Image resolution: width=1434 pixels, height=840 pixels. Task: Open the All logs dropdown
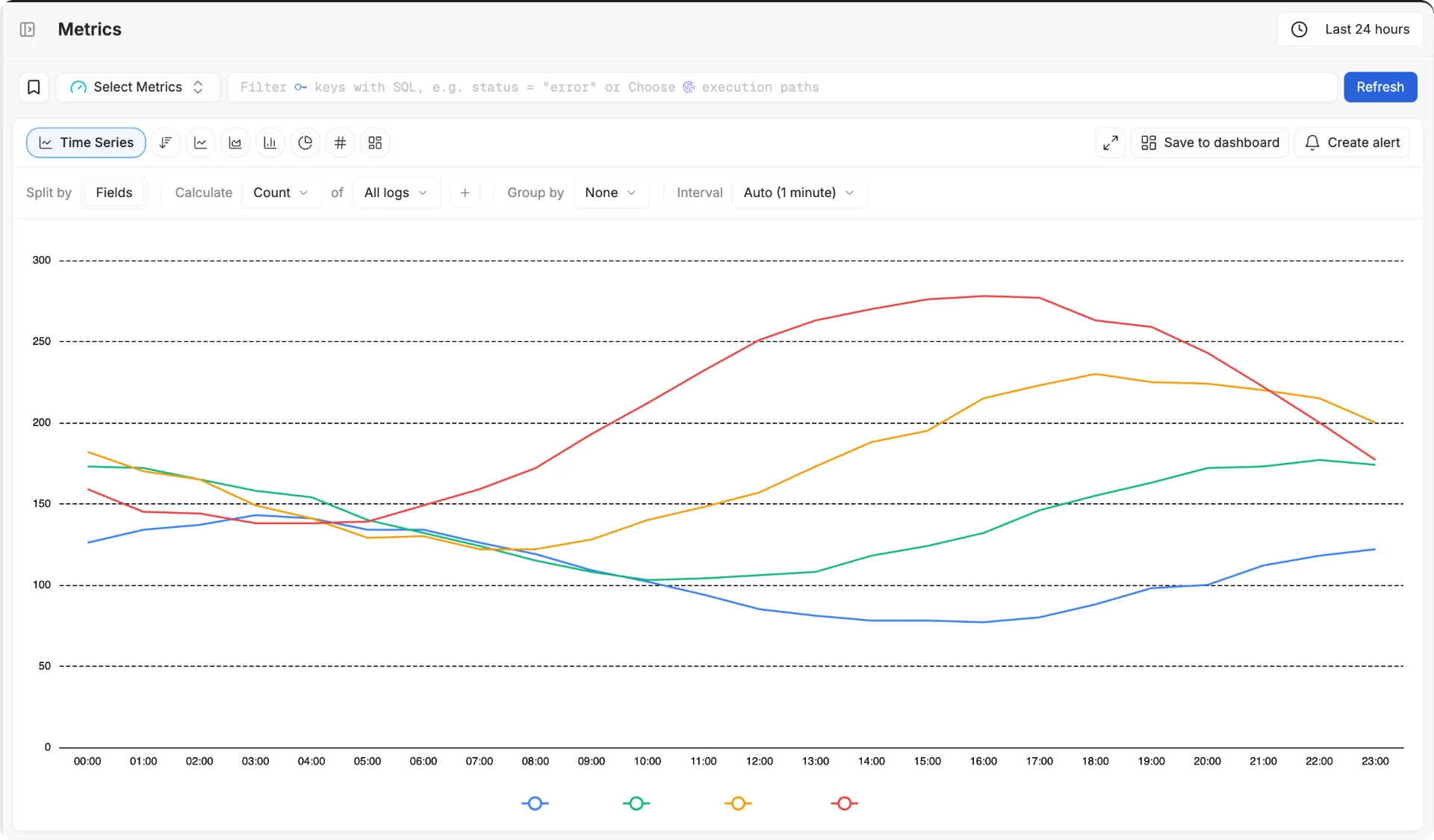tap(396, 193)
